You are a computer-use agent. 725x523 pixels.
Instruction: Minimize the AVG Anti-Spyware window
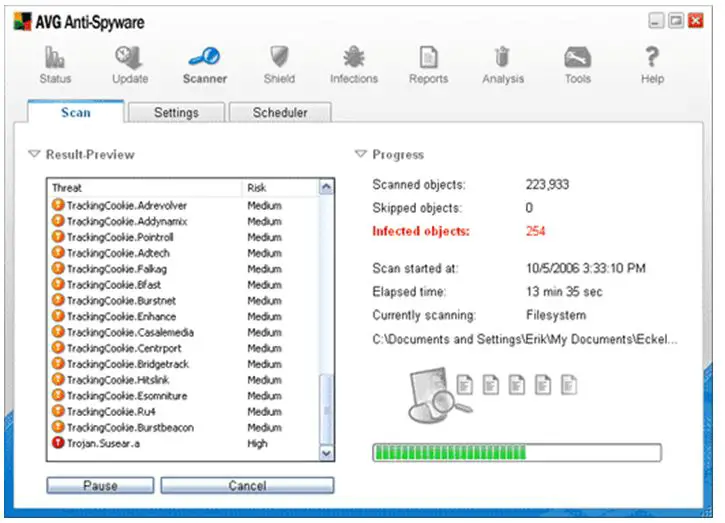(x=656, y=21)
